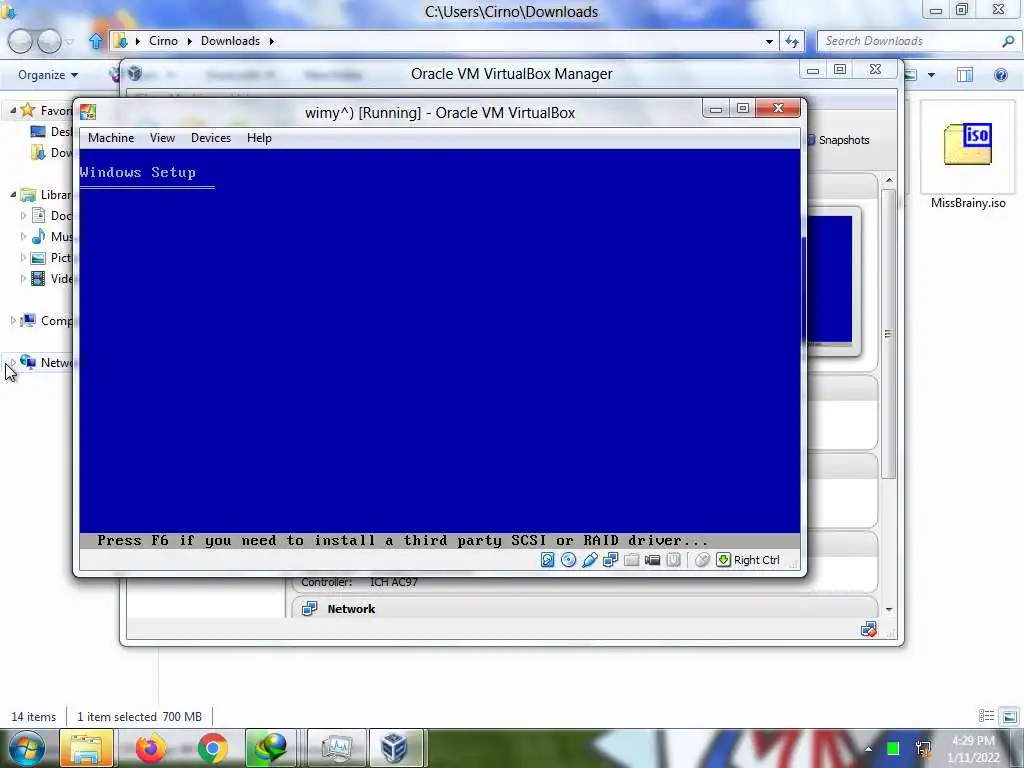Select Downloads under Favorites
Viewport: 1024px width, 768px height.
click(x=52, y=152)
